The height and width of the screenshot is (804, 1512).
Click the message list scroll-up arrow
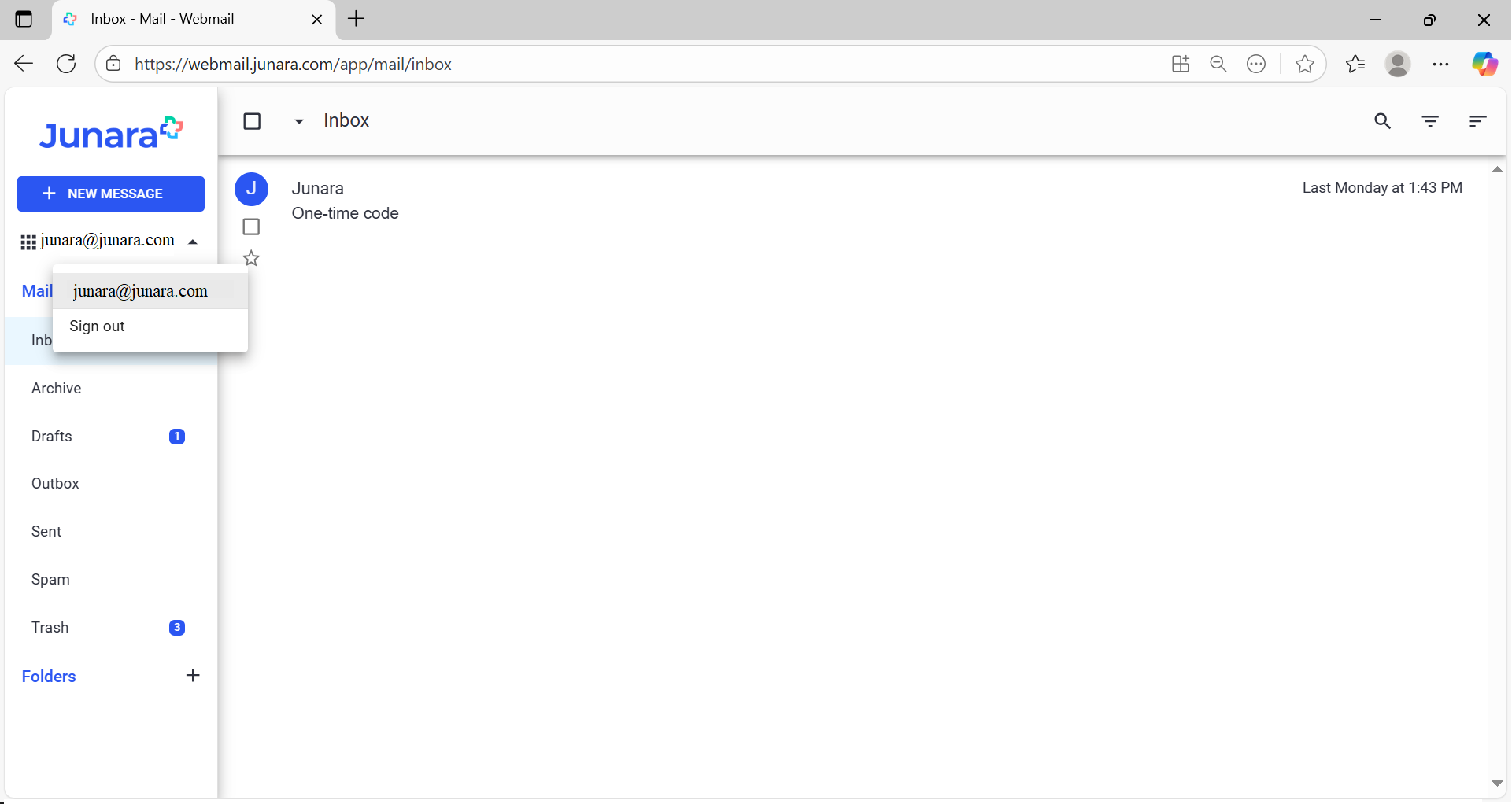click(x=1497, y=170)
